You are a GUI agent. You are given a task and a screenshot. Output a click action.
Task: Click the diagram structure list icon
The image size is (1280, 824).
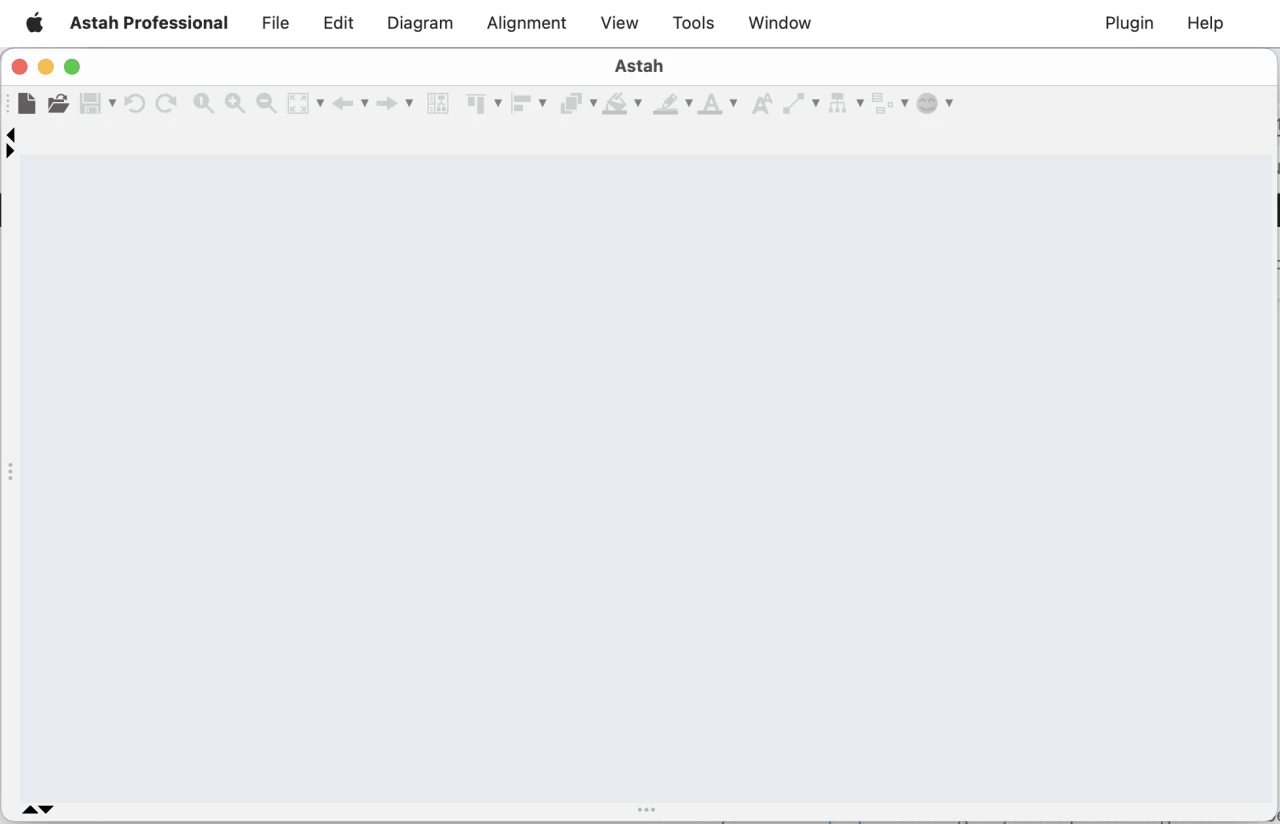(438, 103)
